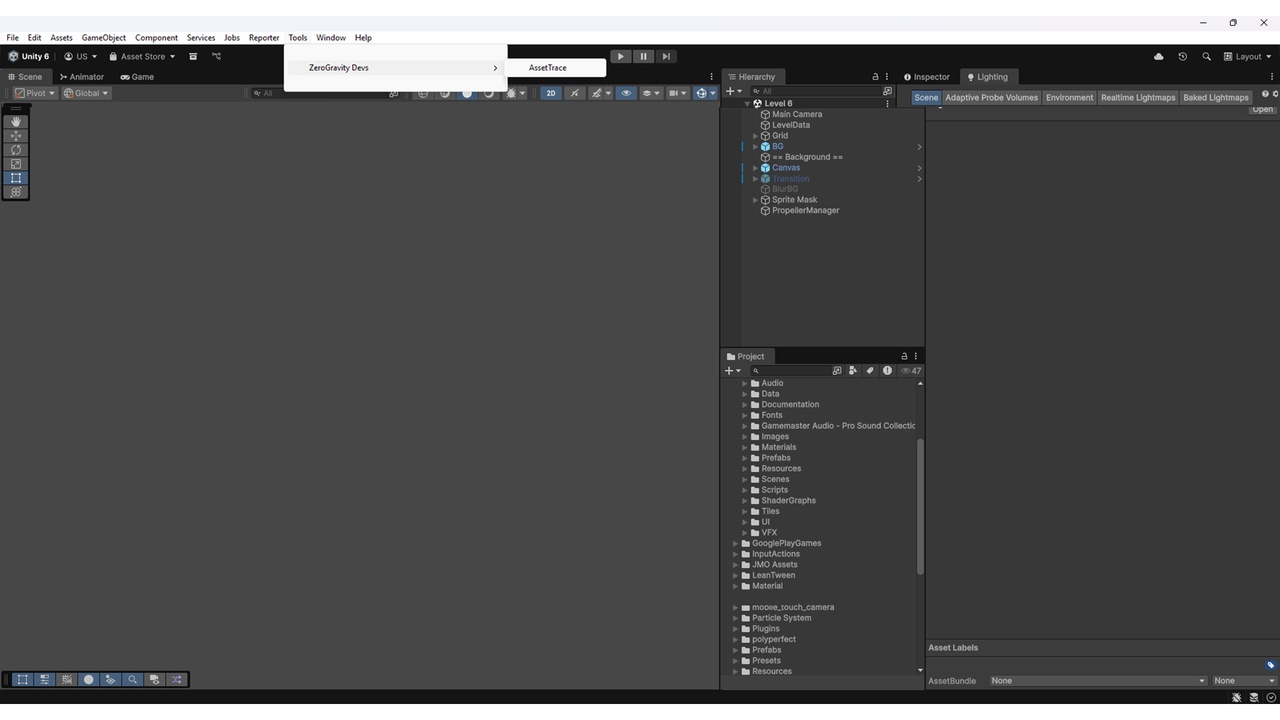Viewport: 1280px width, 720px height.
Task: Open the Unity Cloud icon in top toolbar
Action: [x=1159, y=57]
